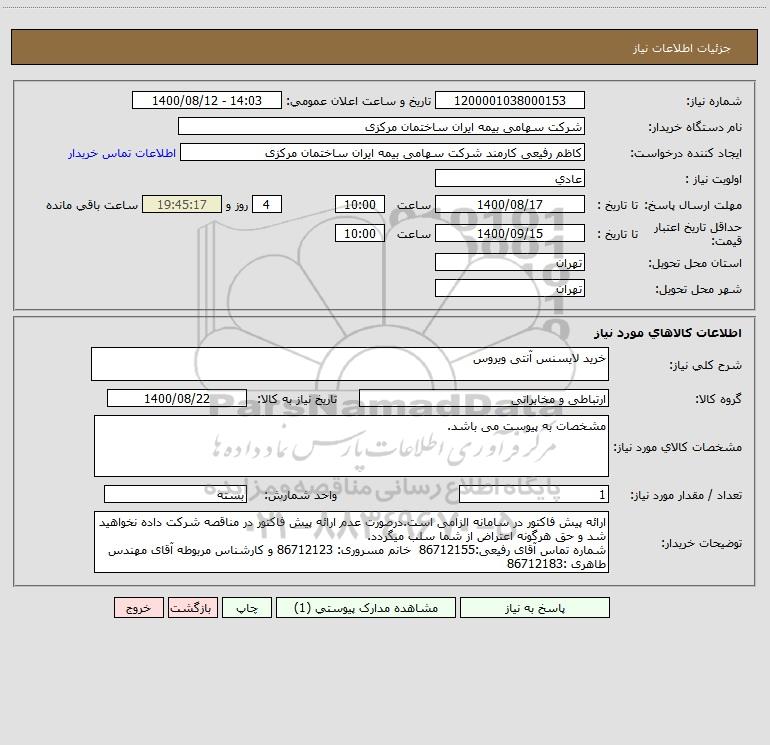Image resolution: width=770 pixels, height=745 pixels.
Task: Click remaining days field showing 4
Action: (267, 205)
